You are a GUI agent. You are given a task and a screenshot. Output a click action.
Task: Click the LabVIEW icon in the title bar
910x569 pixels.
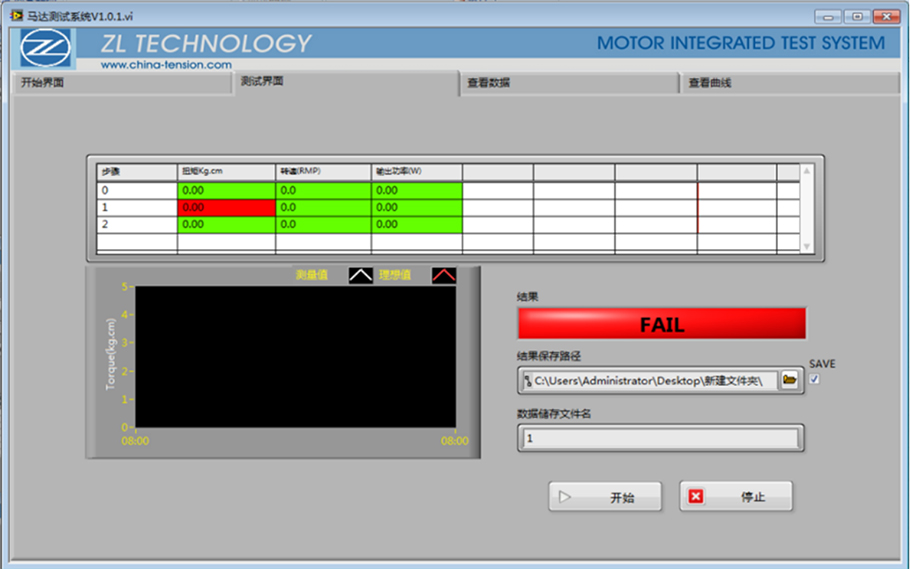pyautogui.click(x=16, y=15)
